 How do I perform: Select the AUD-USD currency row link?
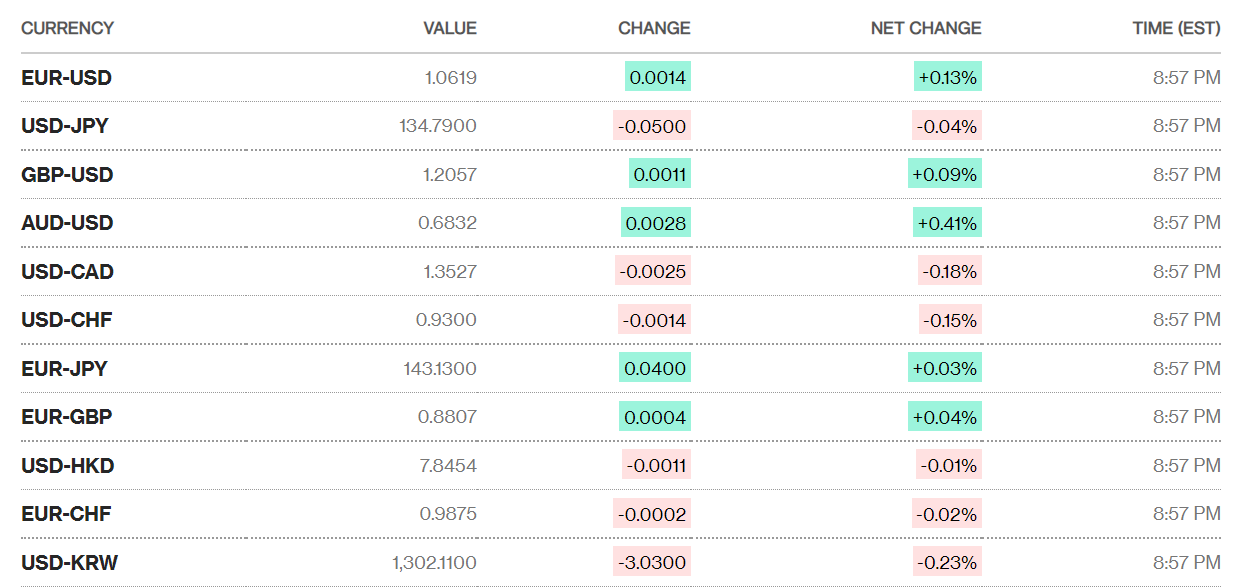point(67,223)
